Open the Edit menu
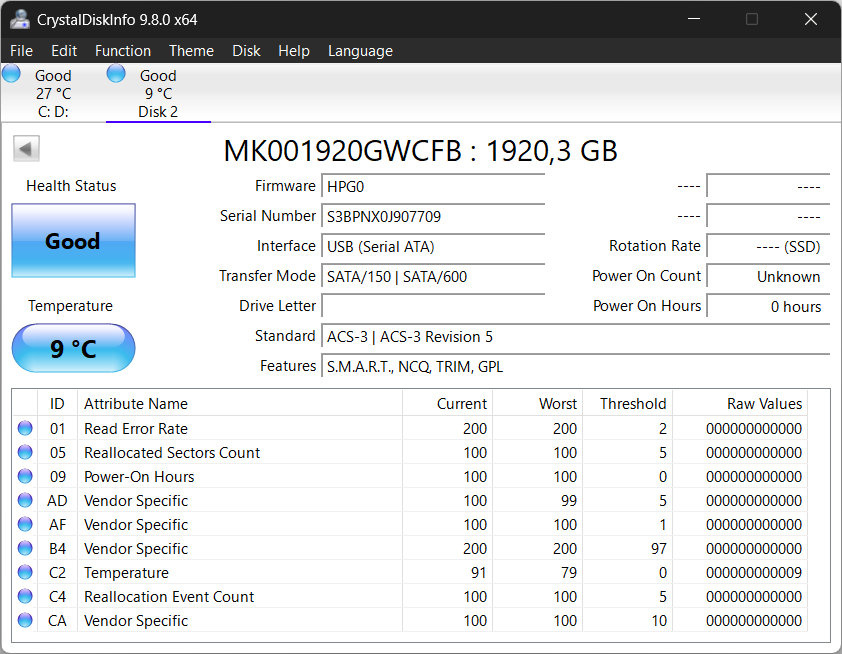 [x=64, y=51]
